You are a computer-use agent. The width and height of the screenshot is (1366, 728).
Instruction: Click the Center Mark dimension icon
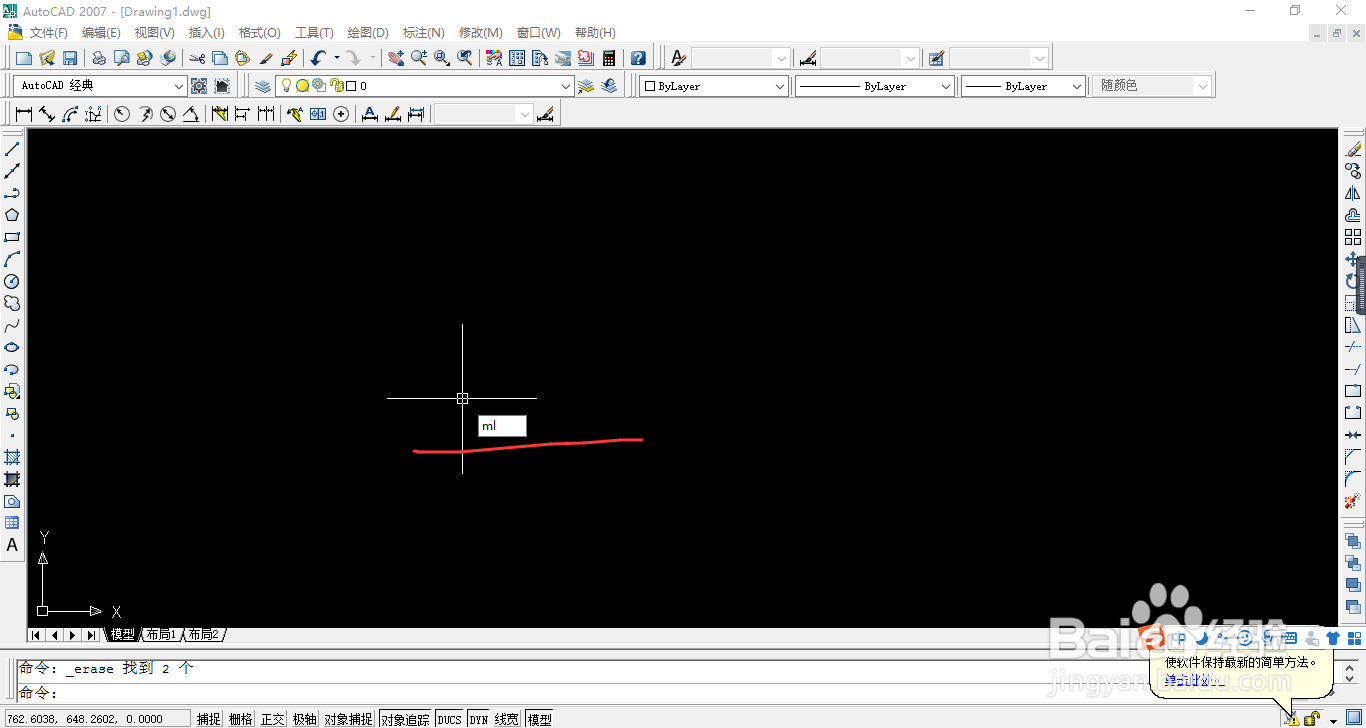tap(341, 114)
